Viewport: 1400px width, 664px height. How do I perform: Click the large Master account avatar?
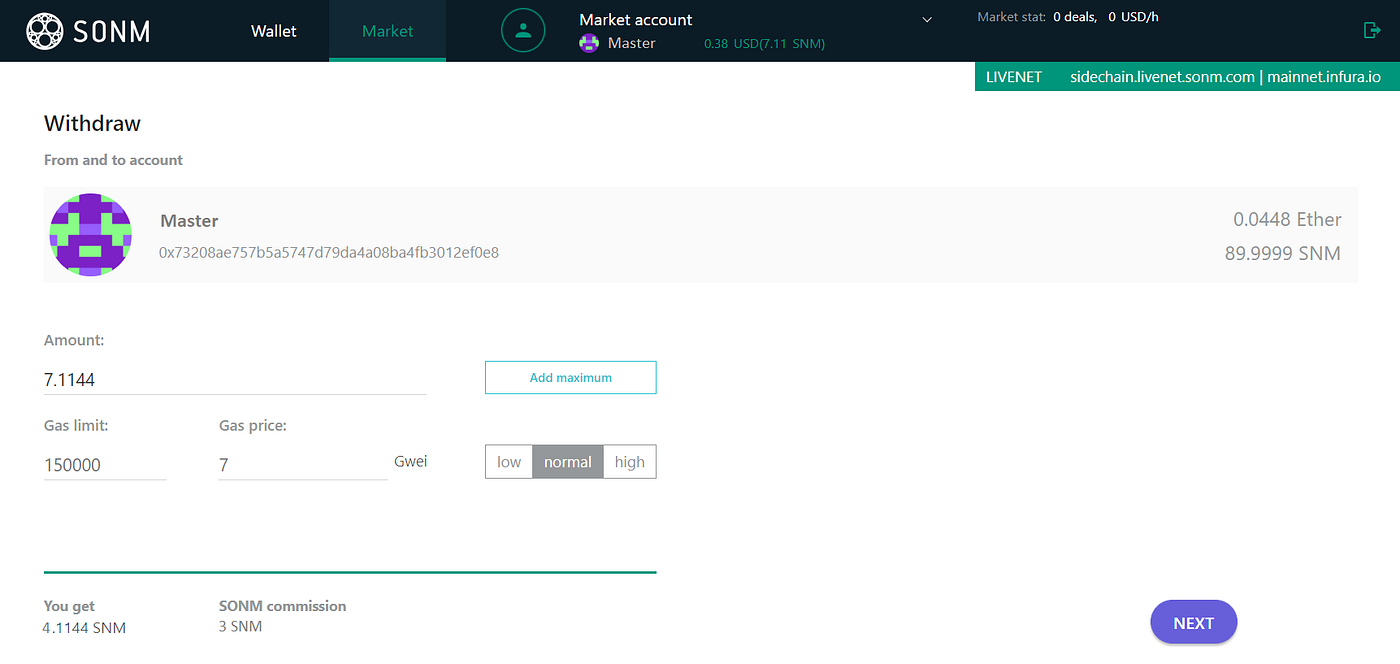point(91,235)
